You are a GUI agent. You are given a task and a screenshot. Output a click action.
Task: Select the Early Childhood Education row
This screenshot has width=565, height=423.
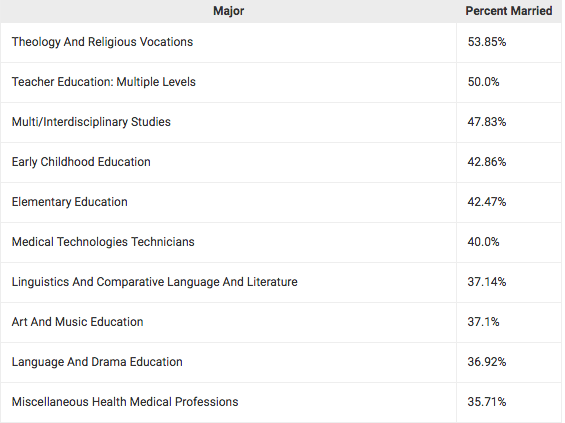point(281,162)
